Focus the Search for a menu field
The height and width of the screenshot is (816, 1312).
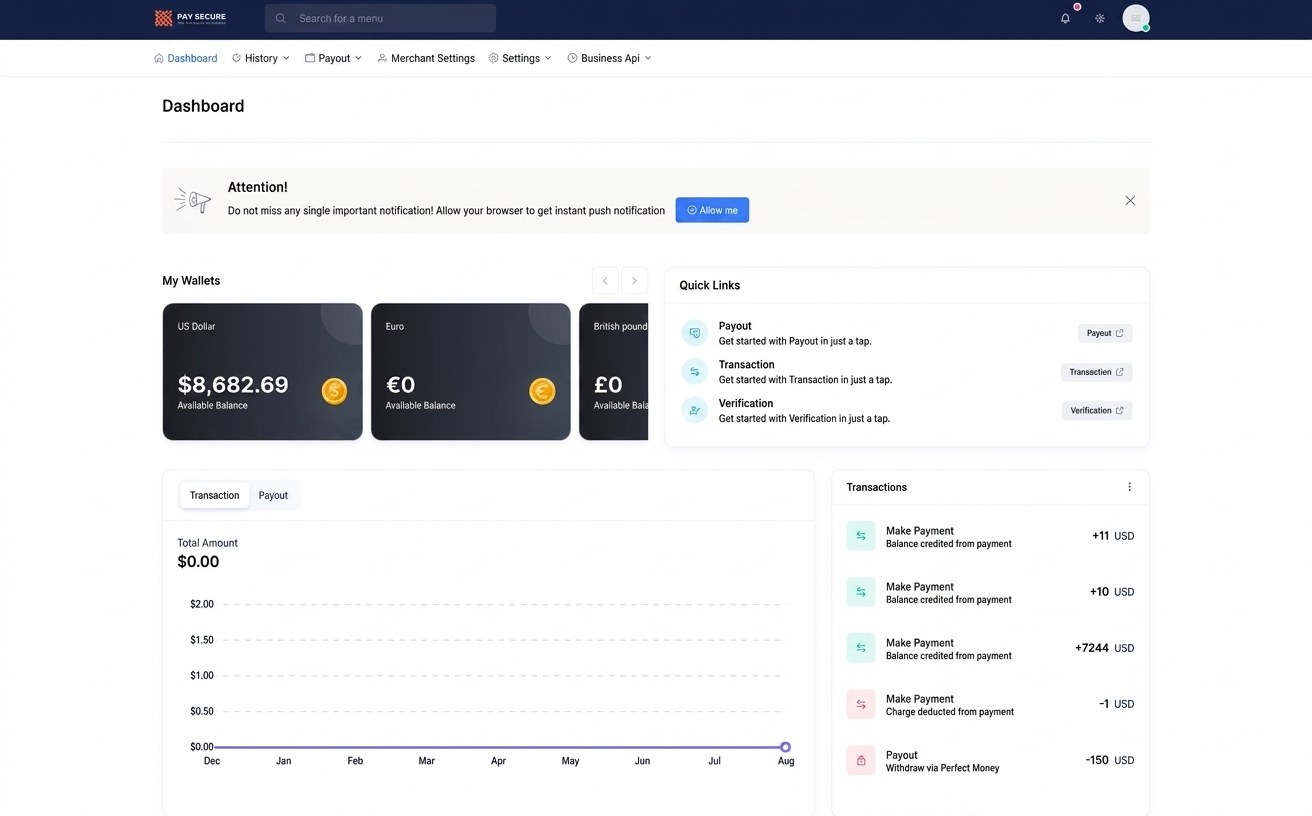[x=380, y=18]
